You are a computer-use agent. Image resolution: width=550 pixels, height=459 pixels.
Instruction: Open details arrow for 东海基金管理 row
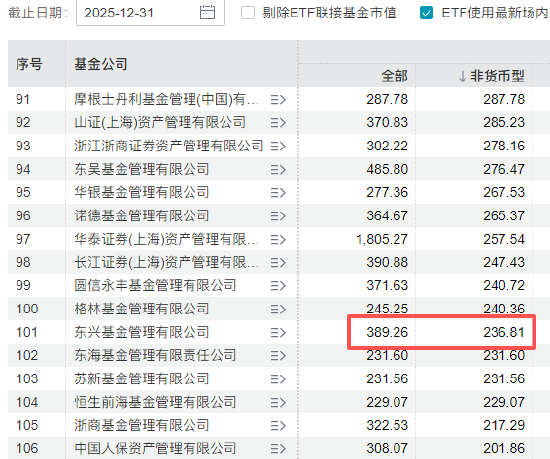278,356
